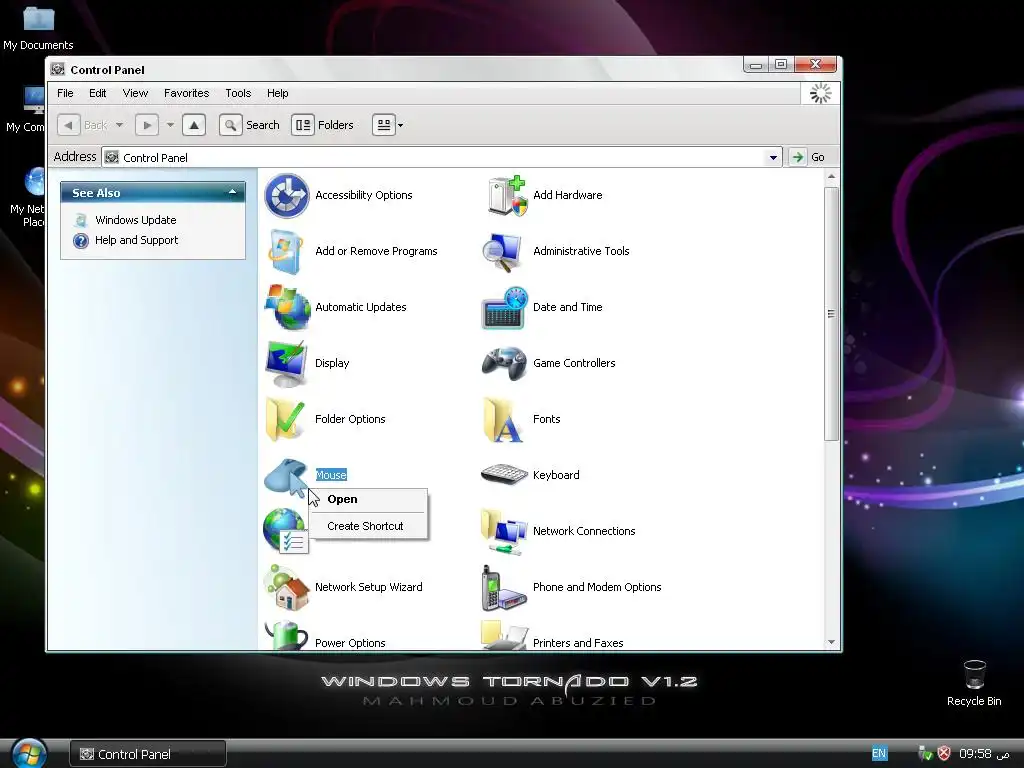Click the globe with checklist icon

tap(285, 531)
